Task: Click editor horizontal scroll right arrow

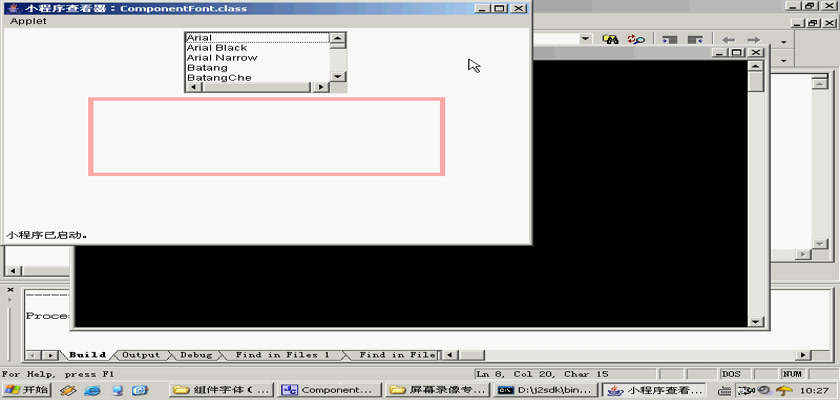Action: (802, 255)
